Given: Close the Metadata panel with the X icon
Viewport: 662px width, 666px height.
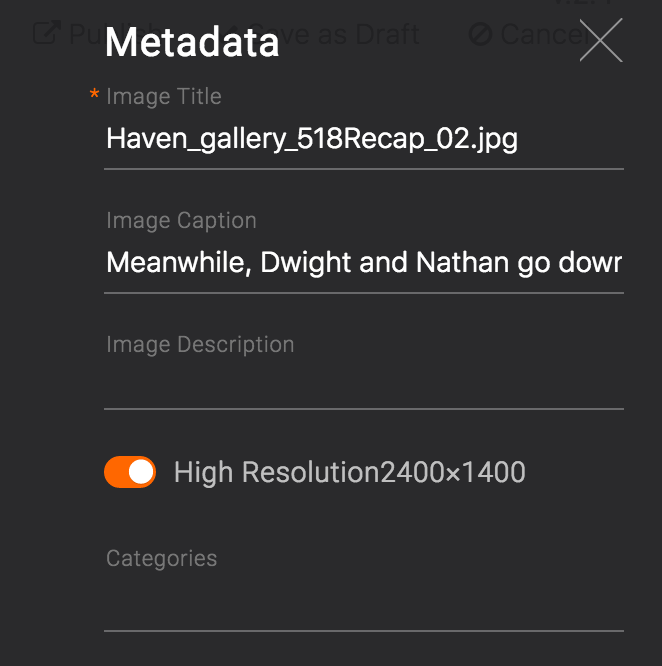Looking at the screenshot, I should point(601,41).
